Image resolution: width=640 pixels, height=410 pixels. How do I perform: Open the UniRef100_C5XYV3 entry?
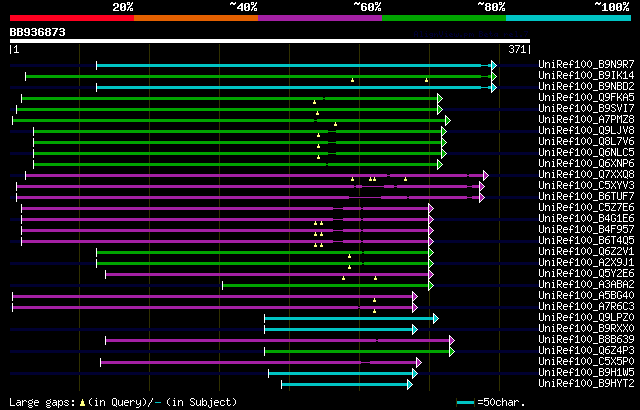(x=586, y=186)
